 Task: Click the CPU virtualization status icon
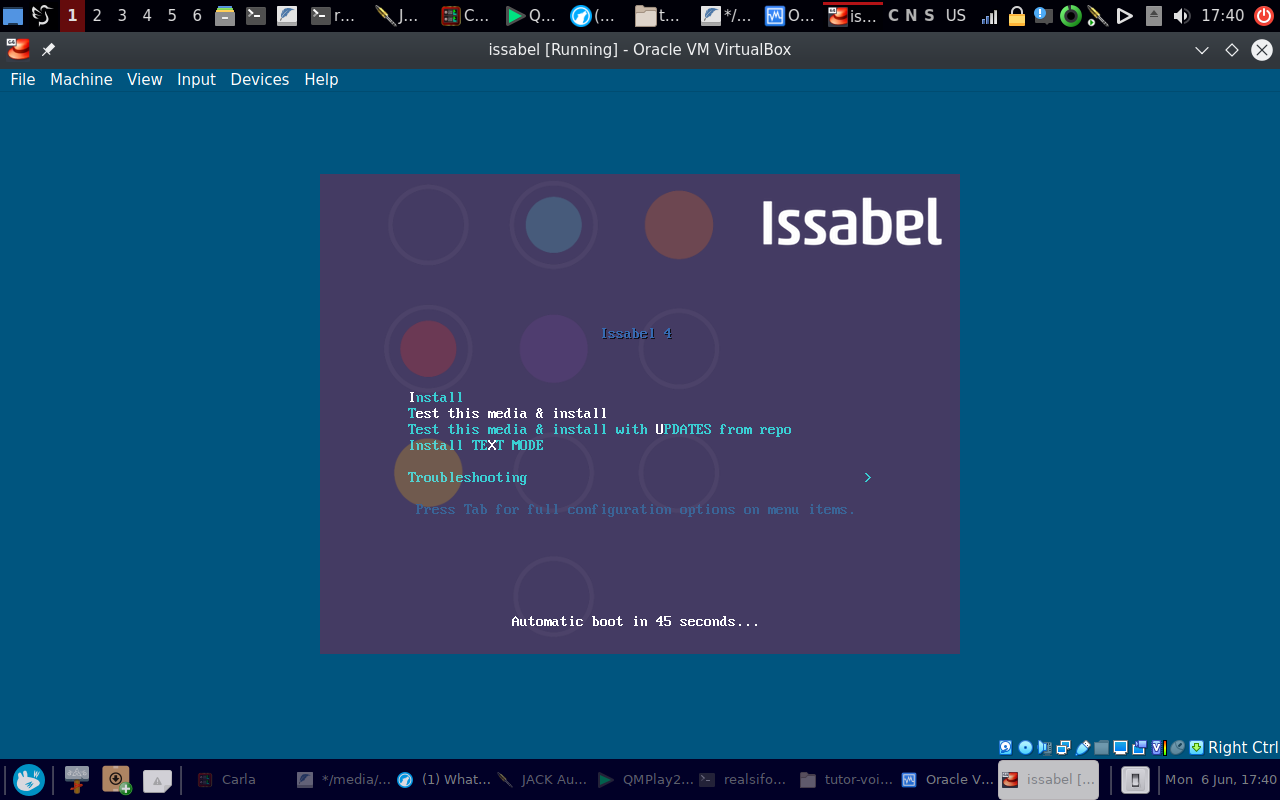pyautogui.click(x=1159, y=747)
